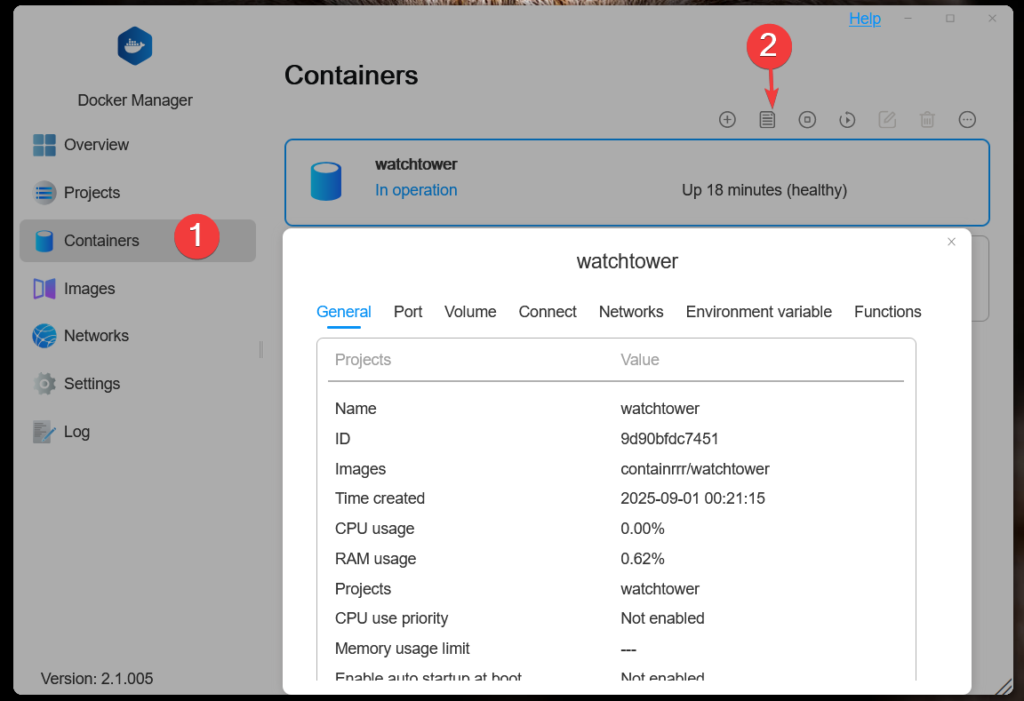This screenshot has width=1024, height=701.
Task: Open the Images section
Action: tap(89, 289)
